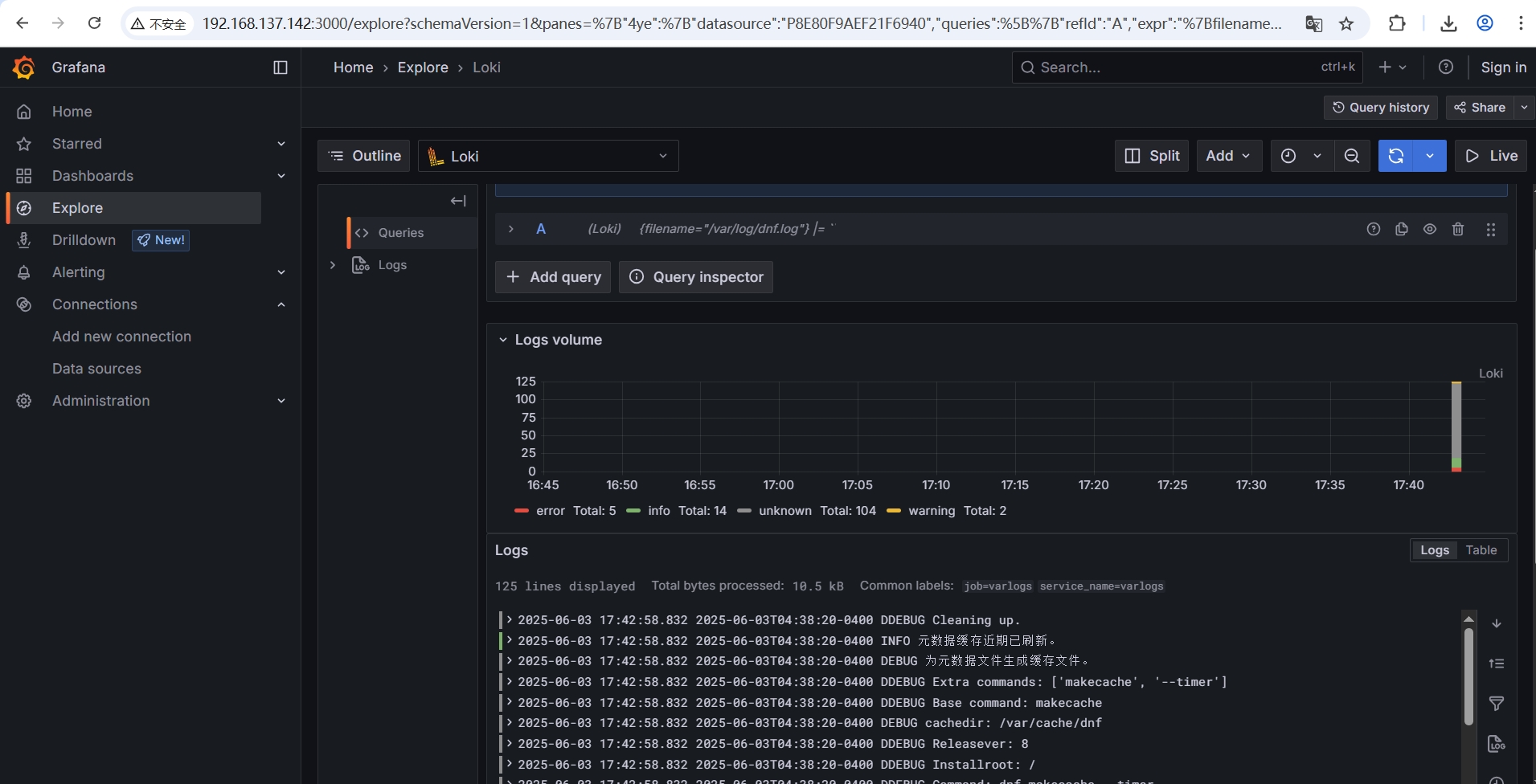Viewport: 1536px width, 784px height.
Task: Collapse the outline panel arrow icon
Action: tap(458, 201)
